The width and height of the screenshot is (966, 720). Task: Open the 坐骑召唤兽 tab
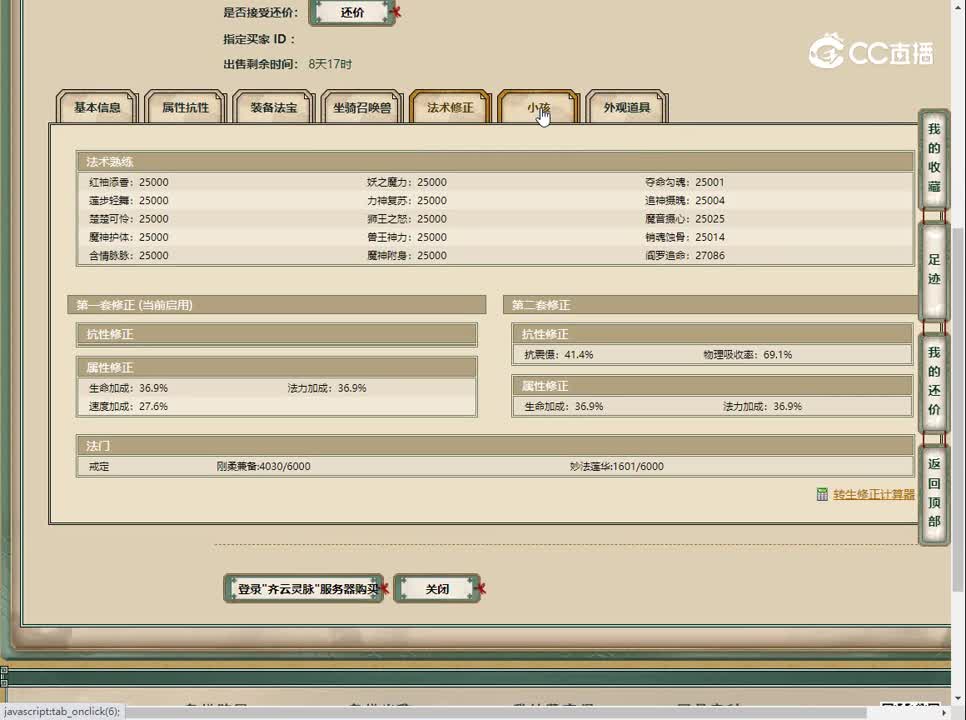coord(361,108)
